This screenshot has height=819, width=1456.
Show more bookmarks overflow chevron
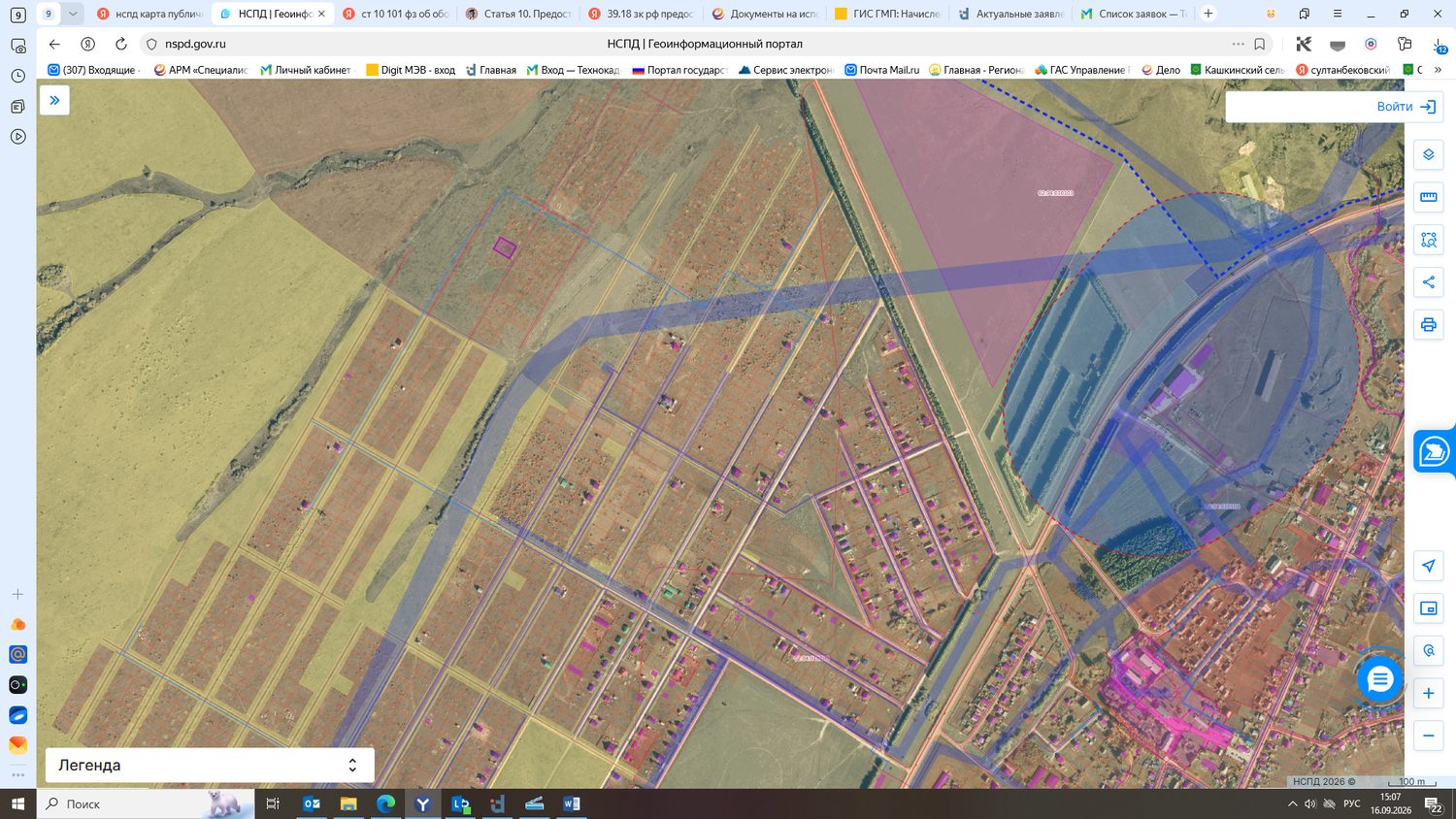tap(1438, 70)
